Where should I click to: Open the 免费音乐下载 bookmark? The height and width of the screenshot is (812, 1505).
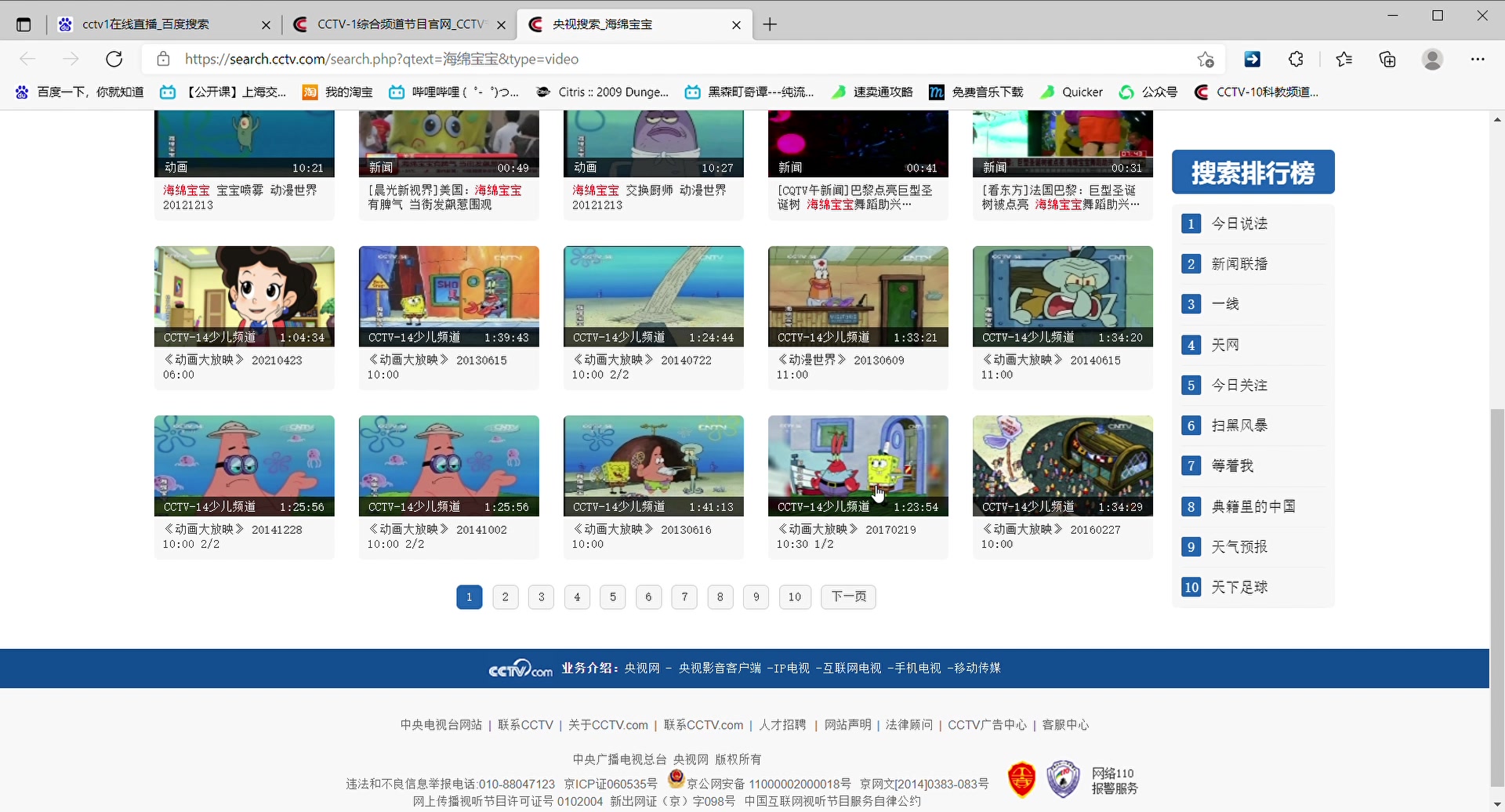976,92
